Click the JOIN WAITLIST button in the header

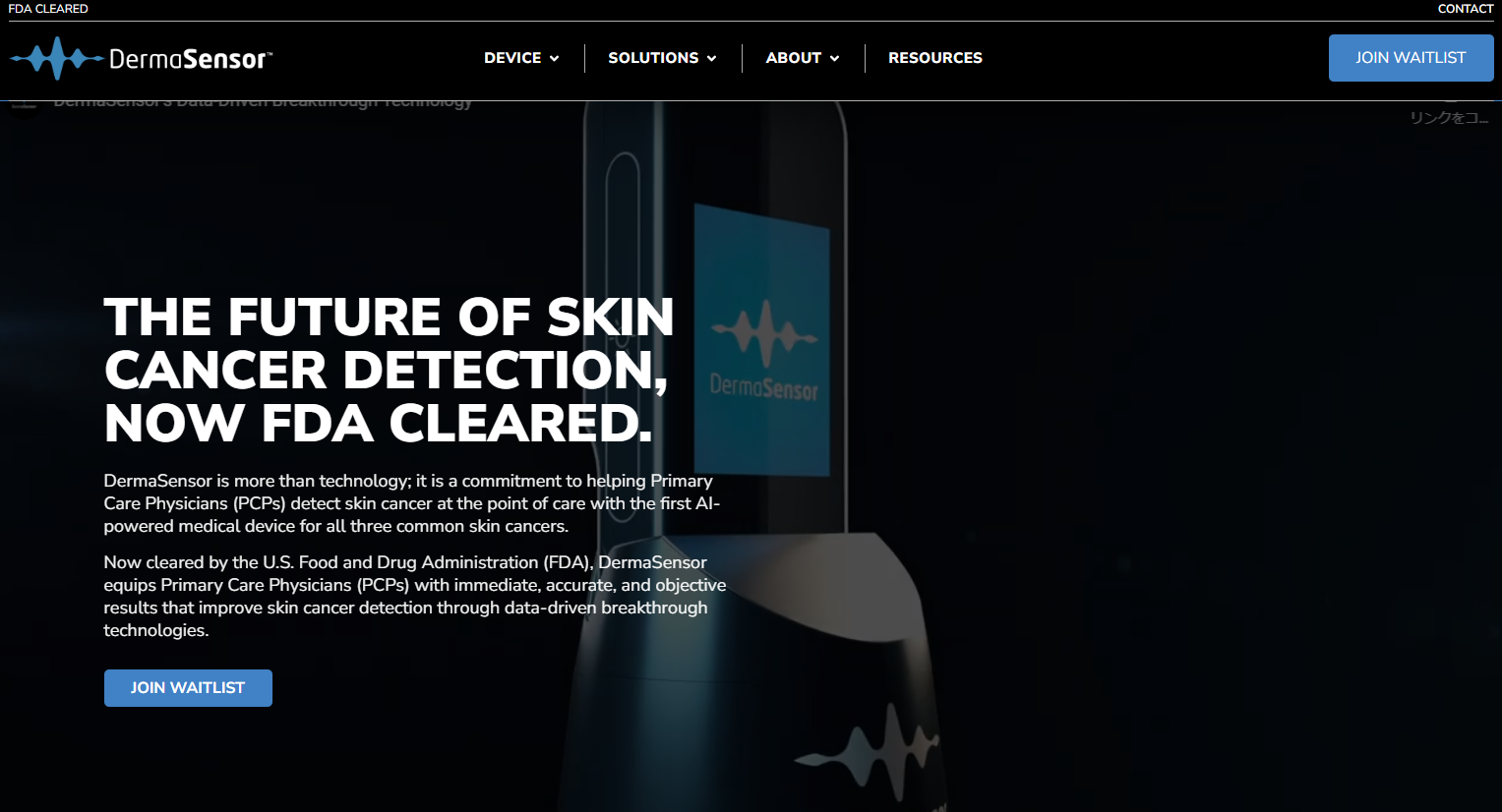1411,58
